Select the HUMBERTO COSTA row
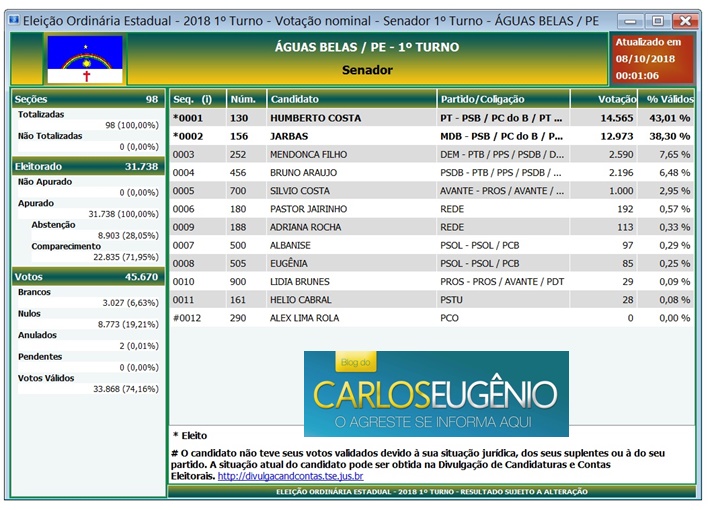 click(x=431, y=118)
